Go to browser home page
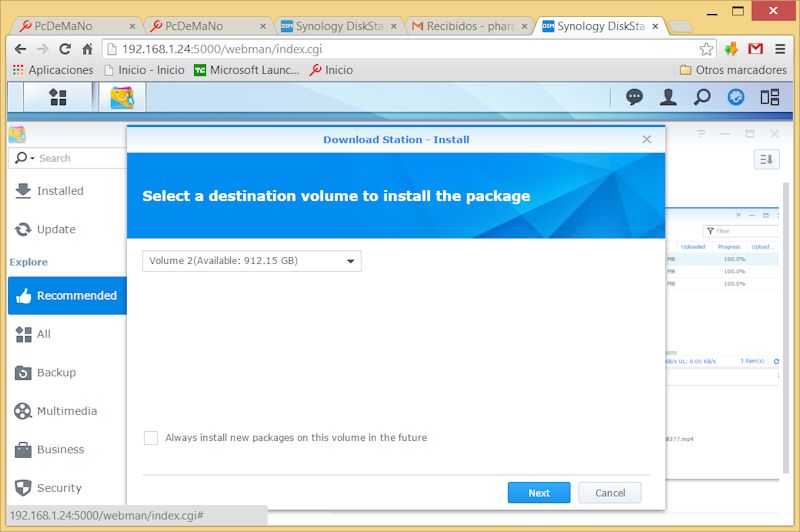The height and width of the screenshot is (532, 800). pos(87,49)
